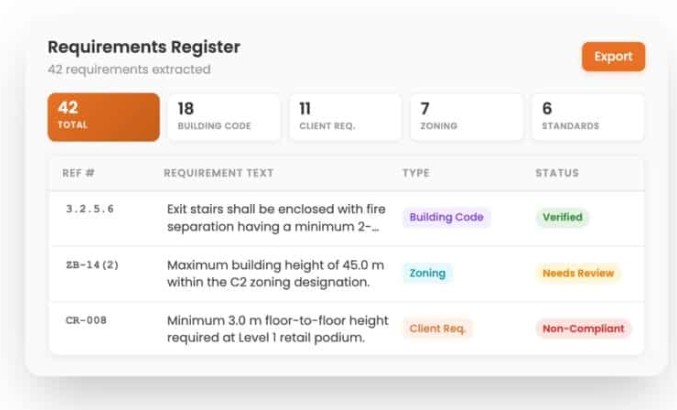The width and height of the screenshot is (677, 410).
Task: Click the green Verified status badge
Action: pyautogui.click(x=562, y=217)
